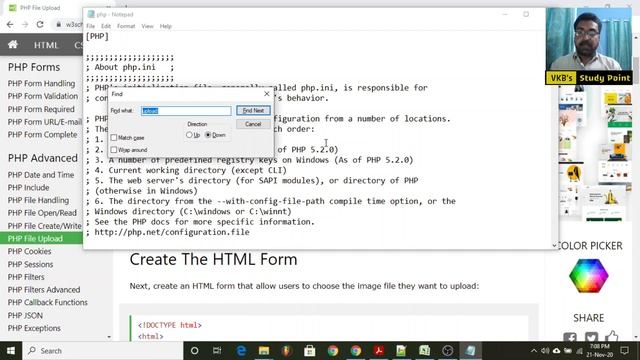Click the volume icon in the system tray
This screenshot has width=640, height=360.
(545, 351)
